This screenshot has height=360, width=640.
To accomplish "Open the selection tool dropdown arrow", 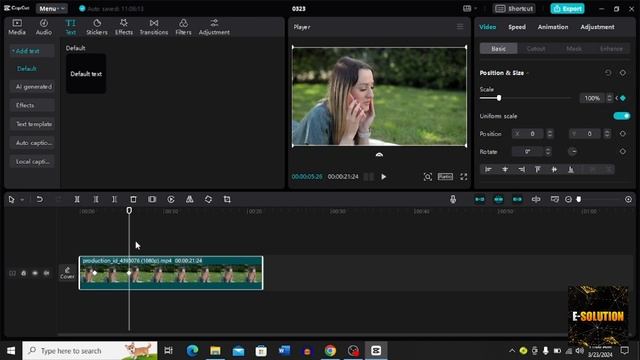I will coord(22,200).
